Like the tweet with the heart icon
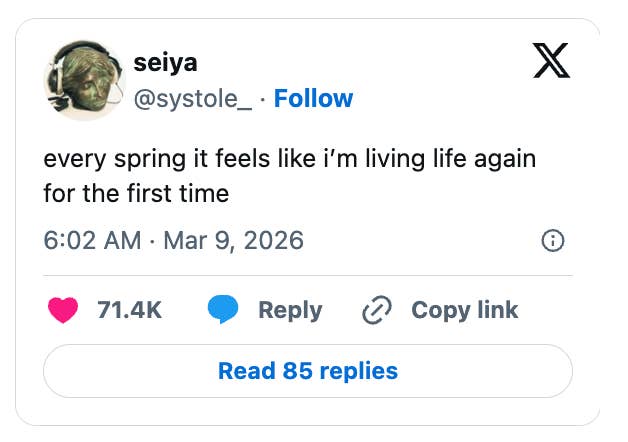The height and width of the screenshot is (442, 628). click(x=63, y=310)
